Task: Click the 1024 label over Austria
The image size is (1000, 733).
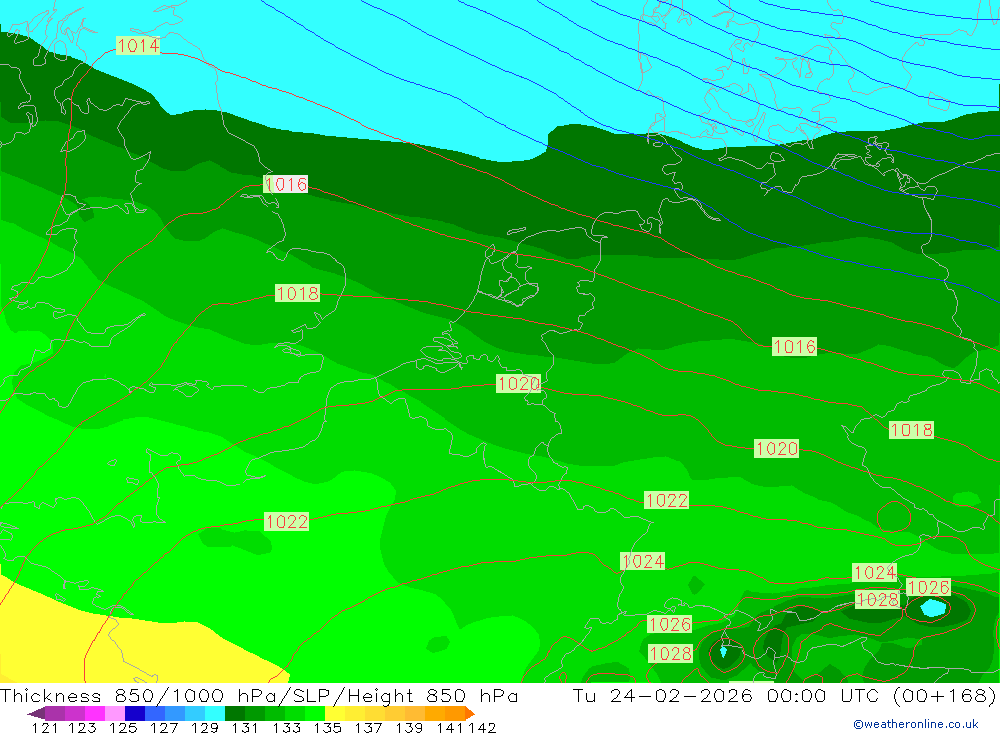Action: click(x=874, y=572)
